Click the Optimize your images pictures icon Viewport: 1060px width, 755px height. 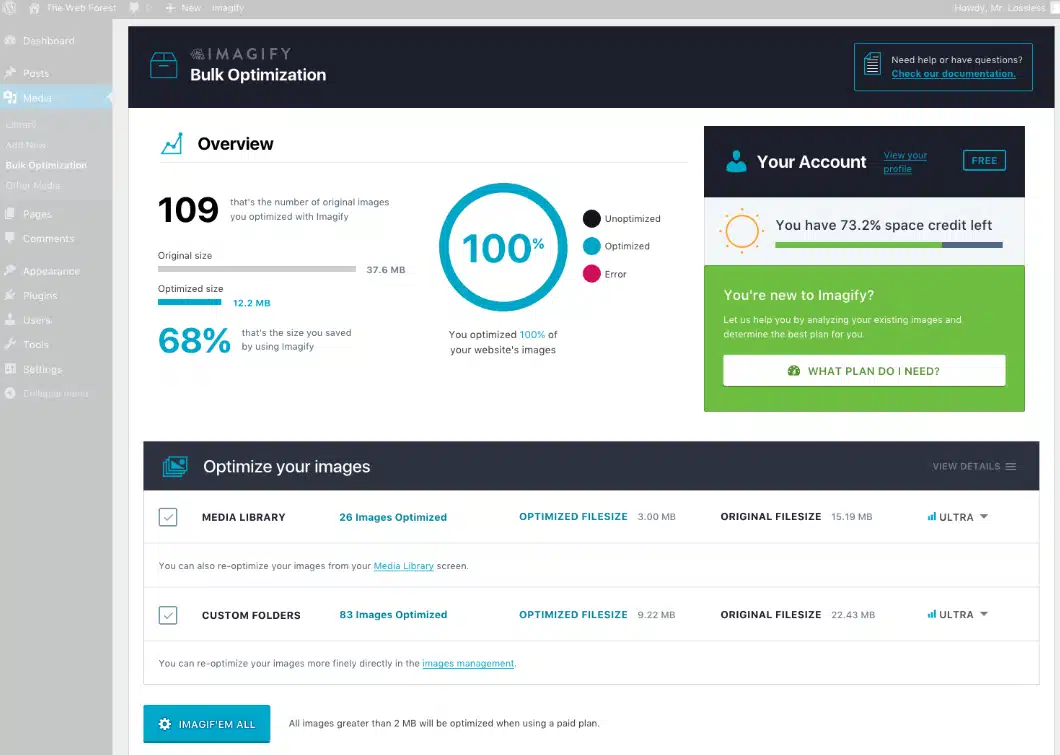tap(175, 466)
